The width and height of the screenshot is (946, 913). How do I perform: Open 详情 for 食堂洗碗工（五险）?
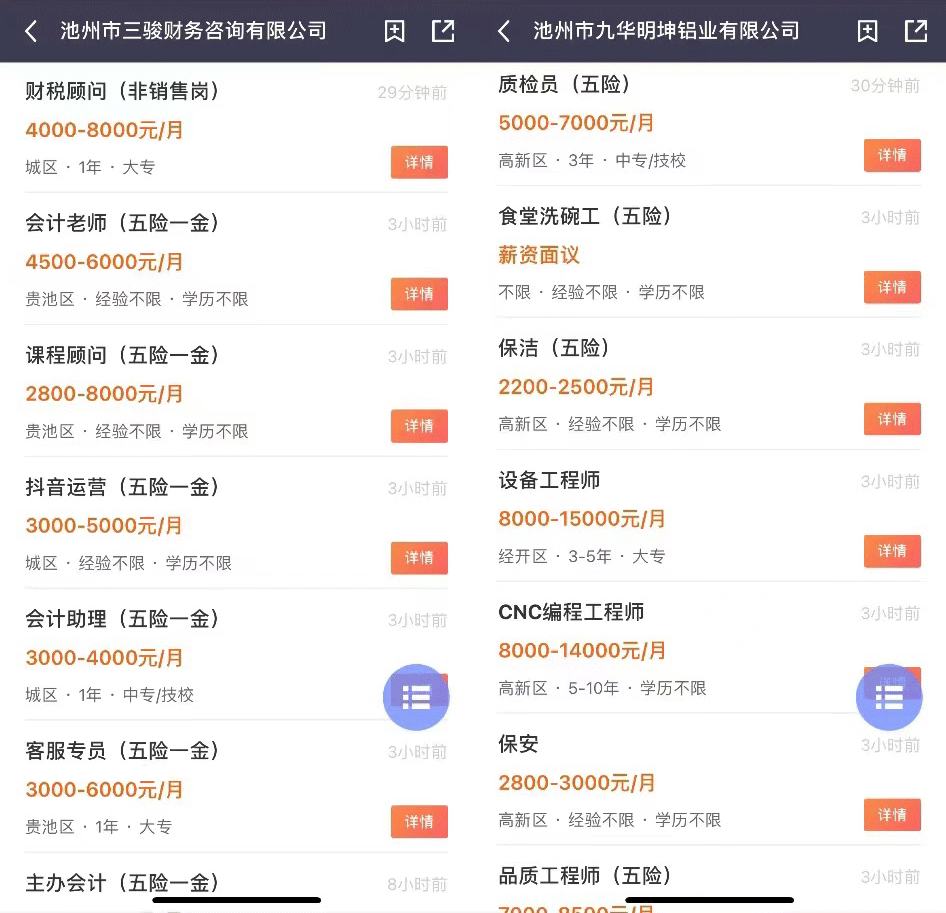(892, 287)
